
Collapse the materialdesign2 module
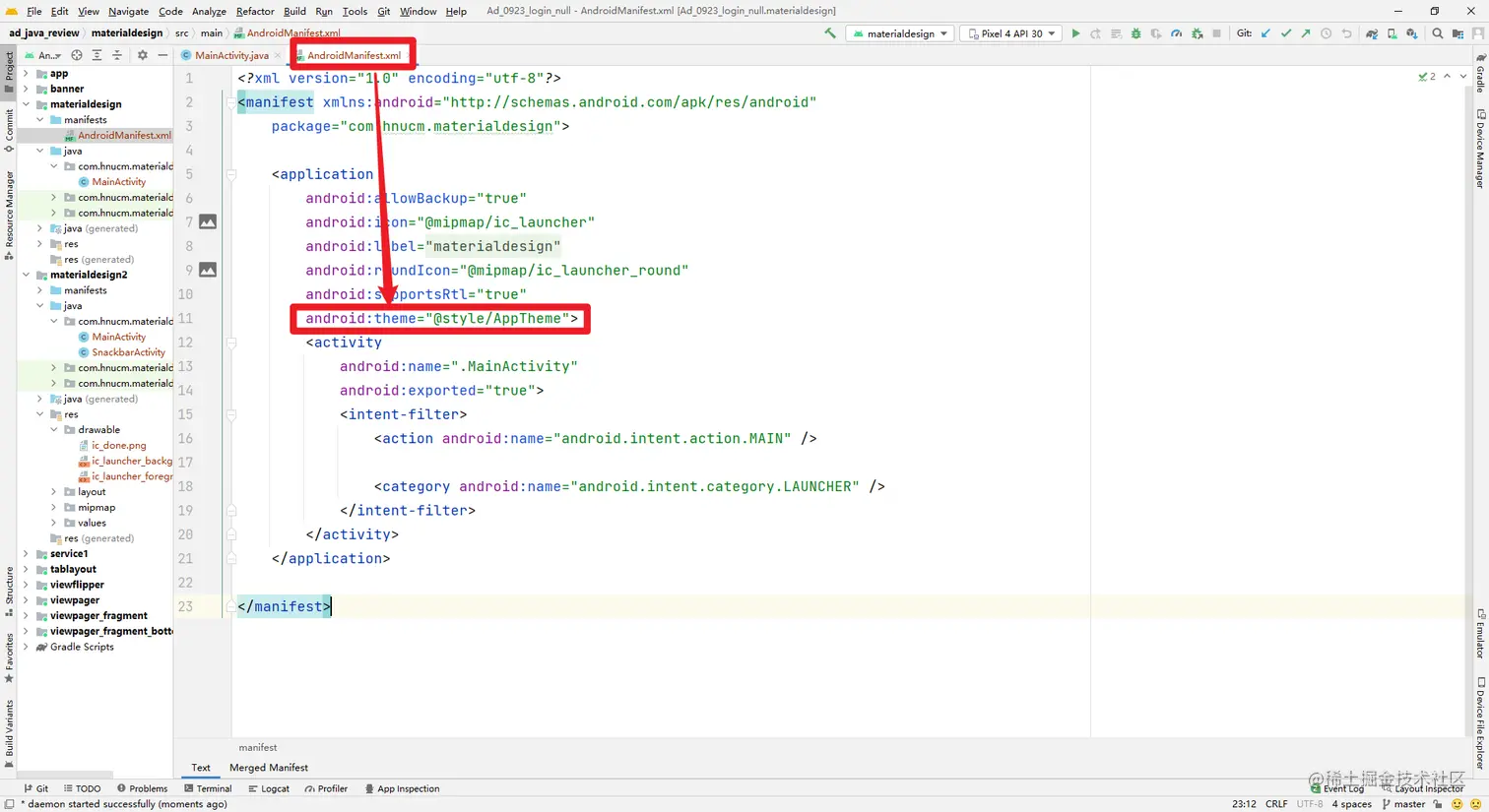tap(27, 275)
